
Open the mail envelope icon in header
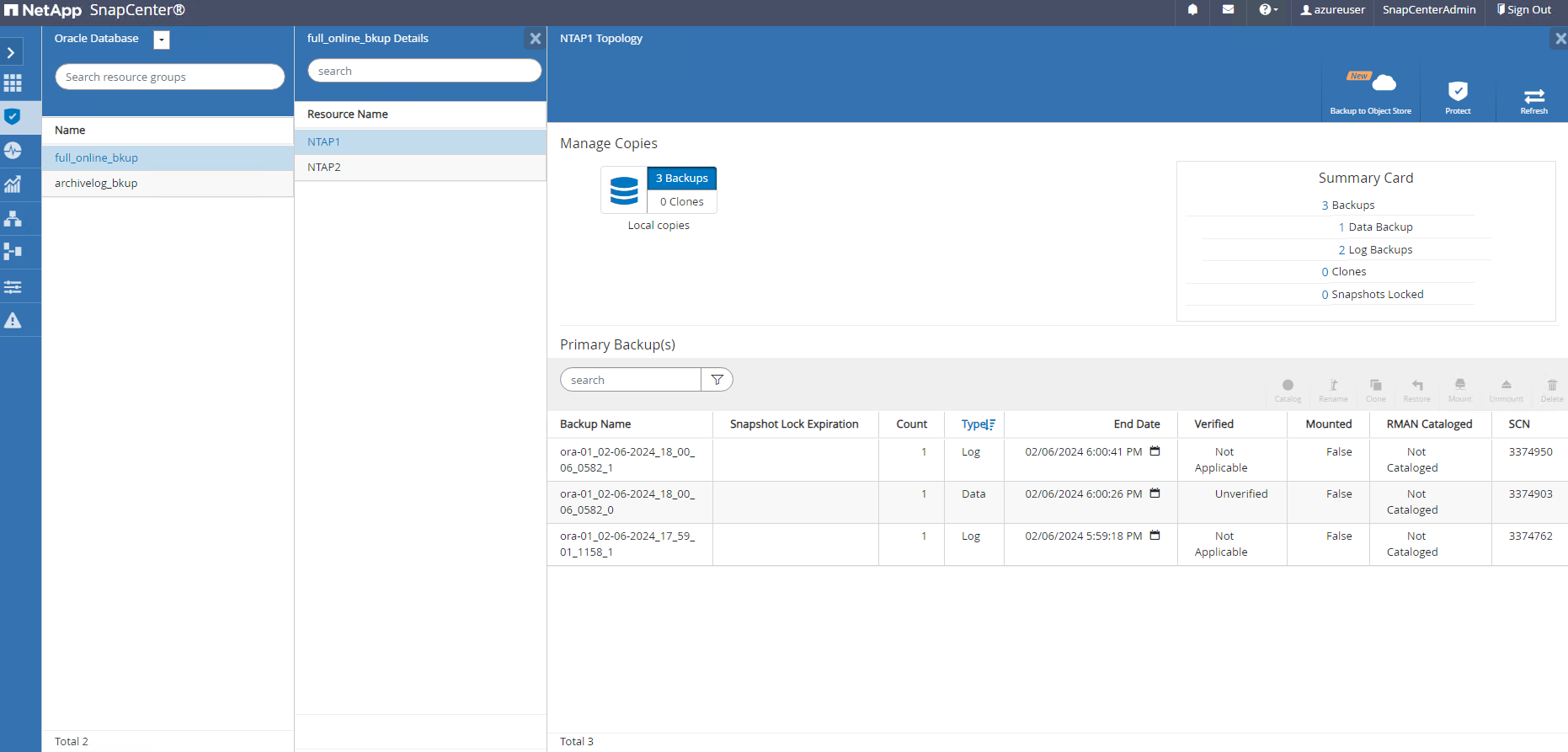[x=1228, y=10]
